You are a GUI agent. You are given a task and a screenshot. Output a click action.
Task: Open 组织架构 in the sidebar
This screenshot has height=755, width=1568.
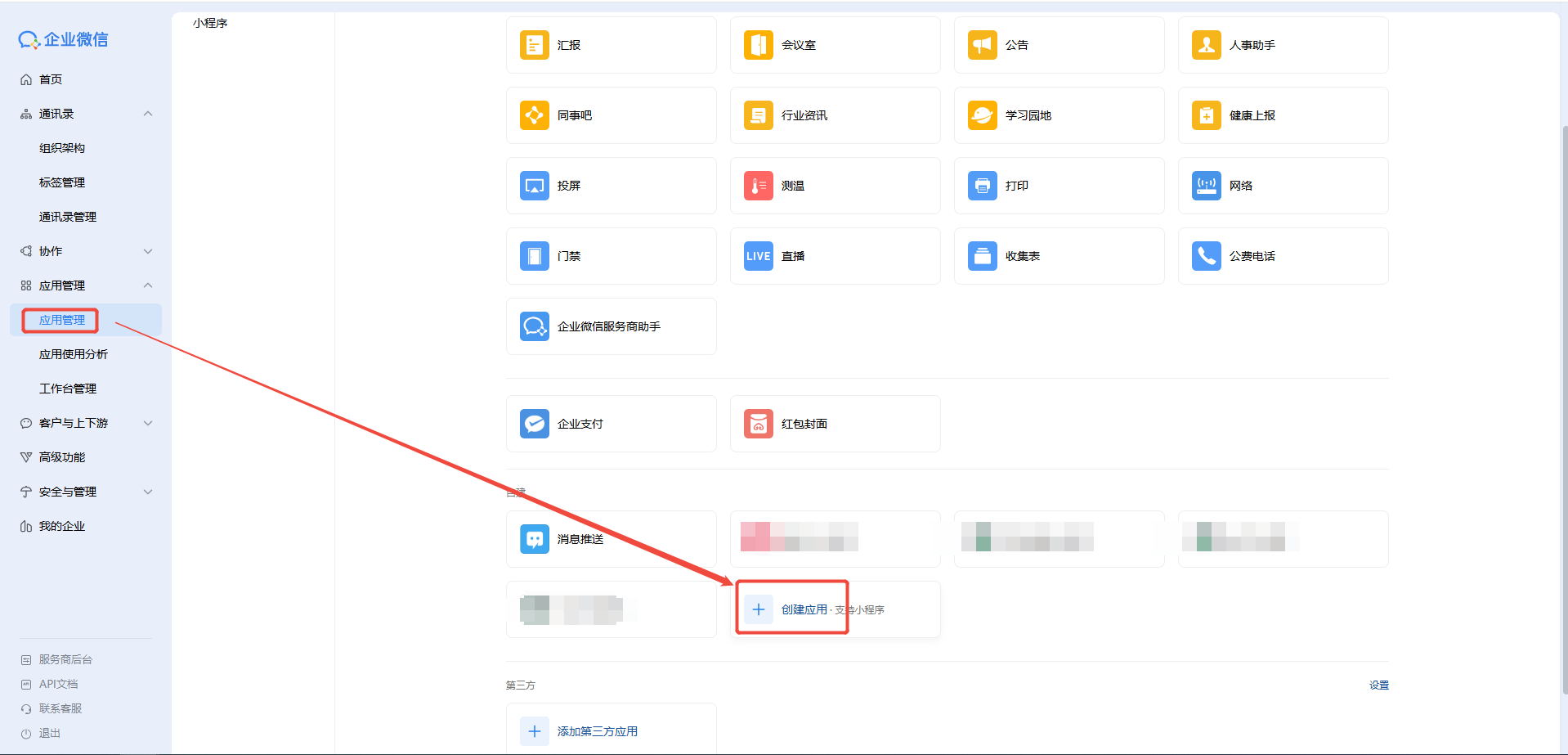click(x=62, y=148)
